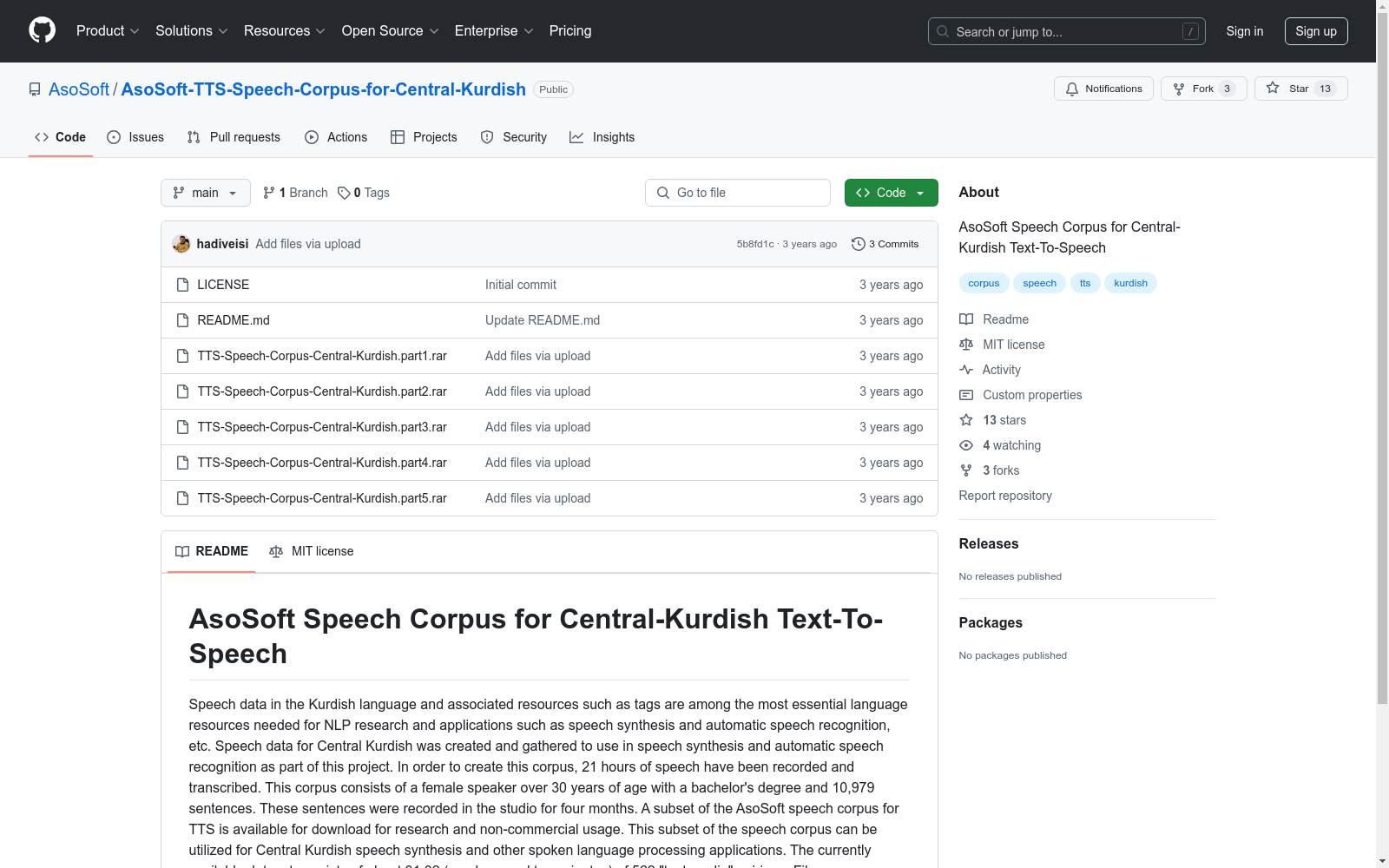
Task: Click Sign in
Action: tap(1245, 31)
